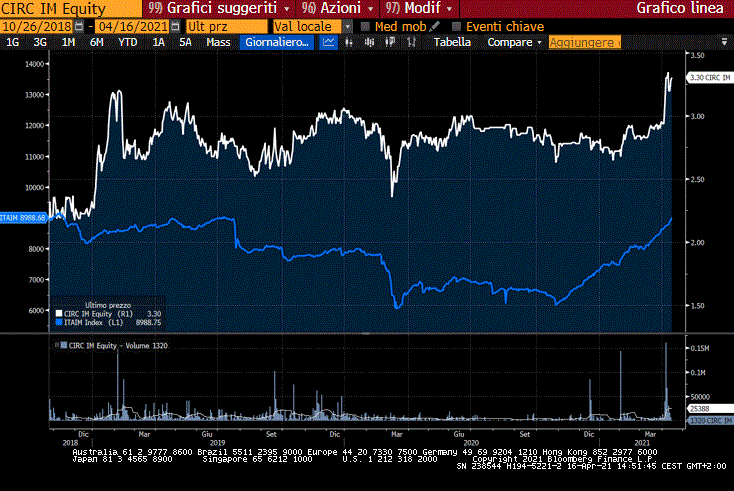The image size is (734, 491).
Task: Click the fifth chart style icon
Action: (411, 42)
